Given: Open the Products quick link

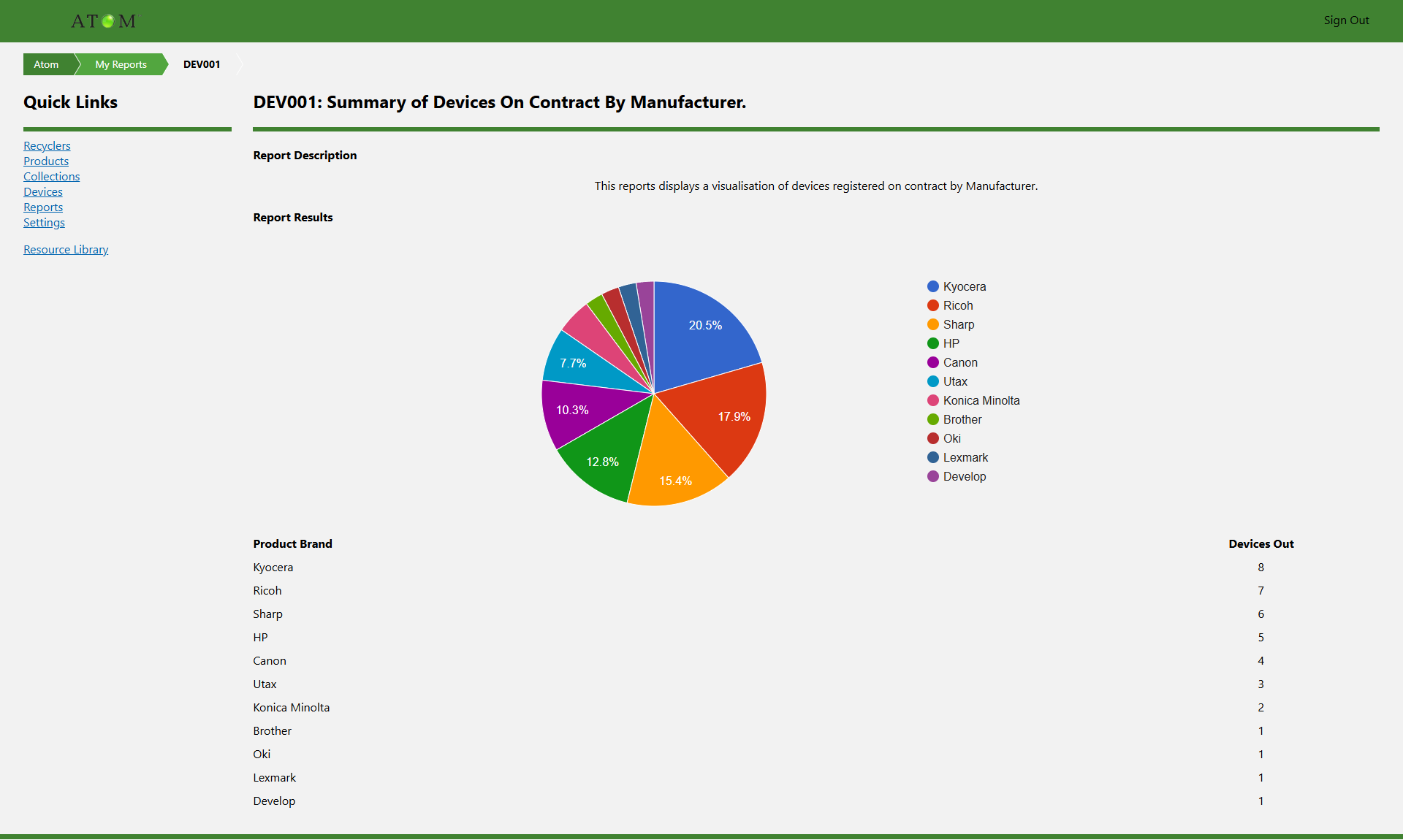Looking at the screenshot, I should [x=46, y=161].
